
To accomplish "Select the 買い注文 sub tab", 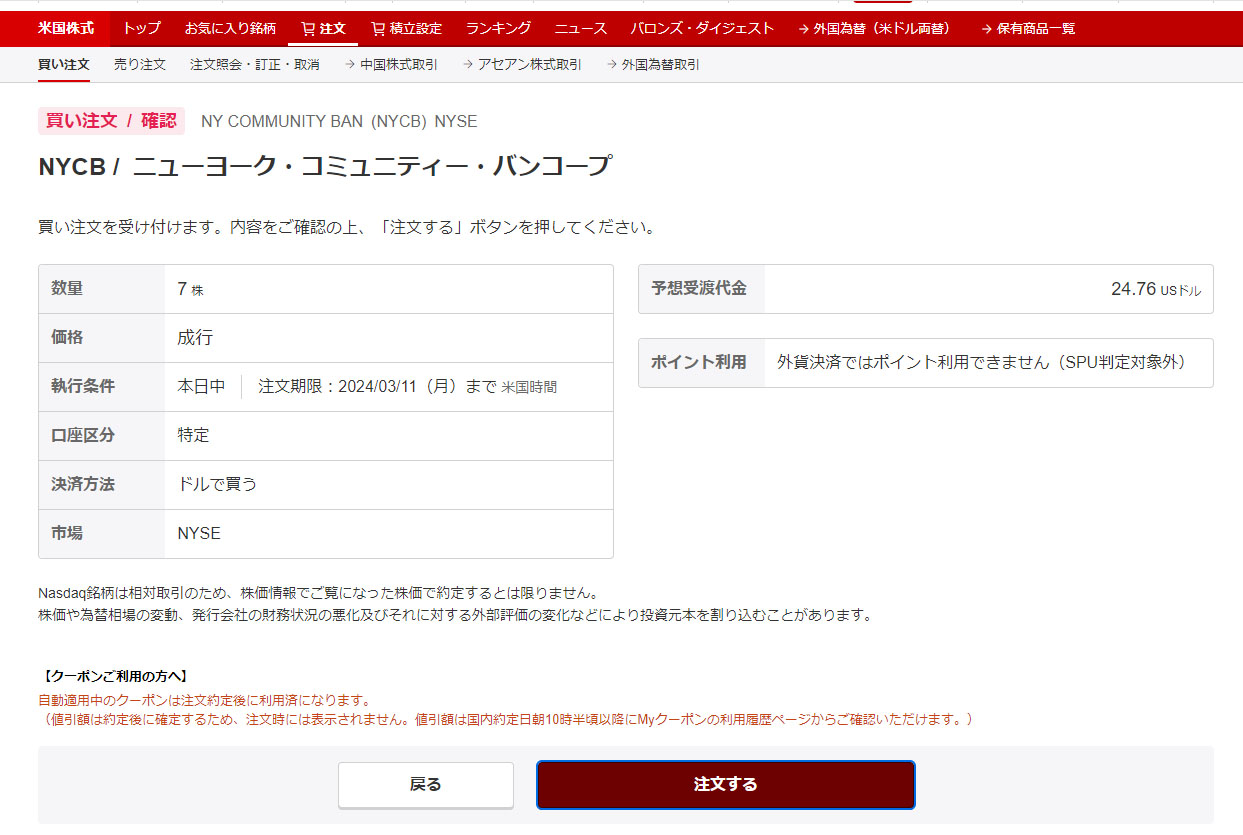I will (x=64, y=64).
